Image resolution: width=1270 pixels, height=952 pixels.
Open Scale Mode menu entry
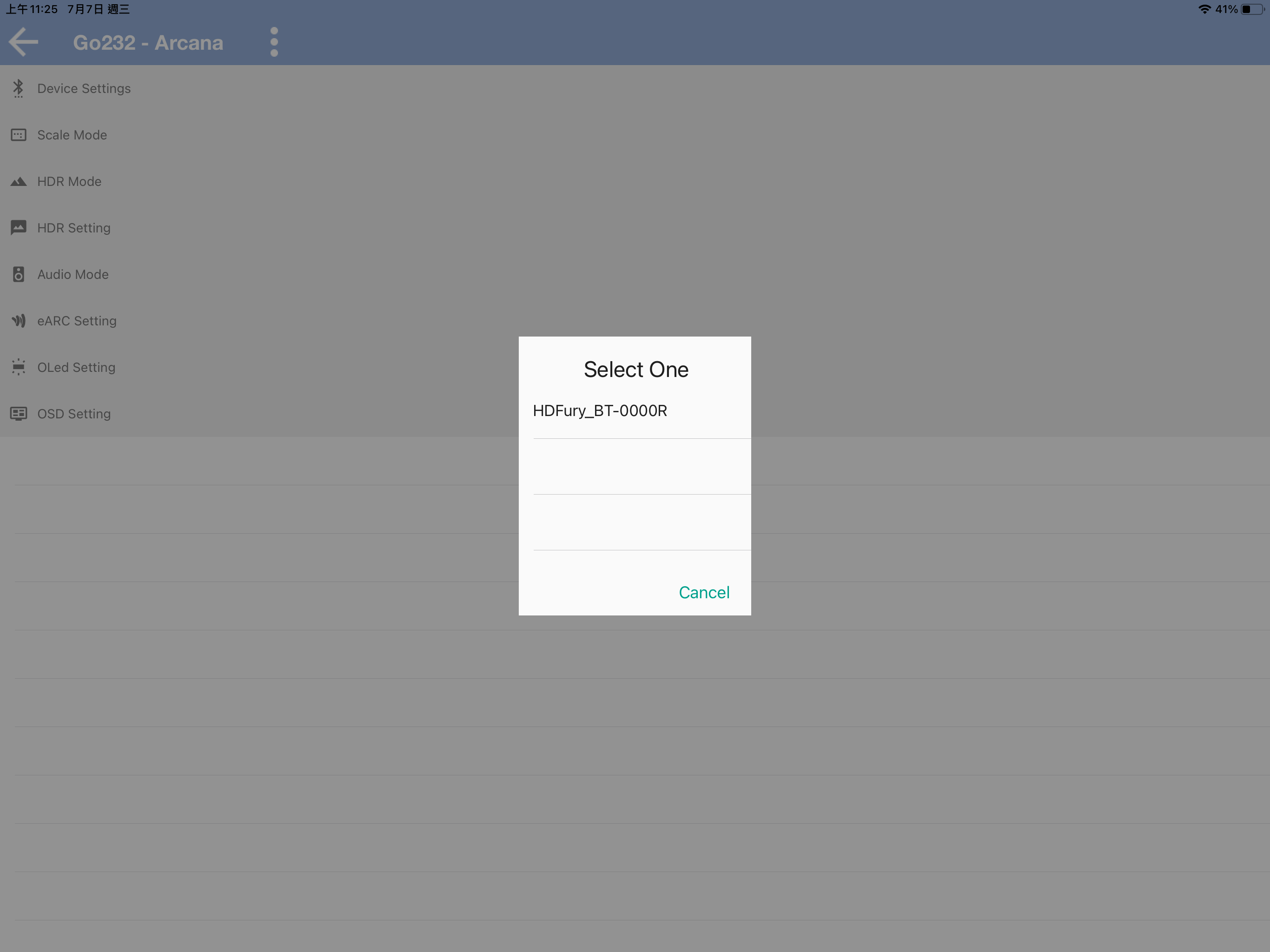pyautogui.click(x=72, y=135)
